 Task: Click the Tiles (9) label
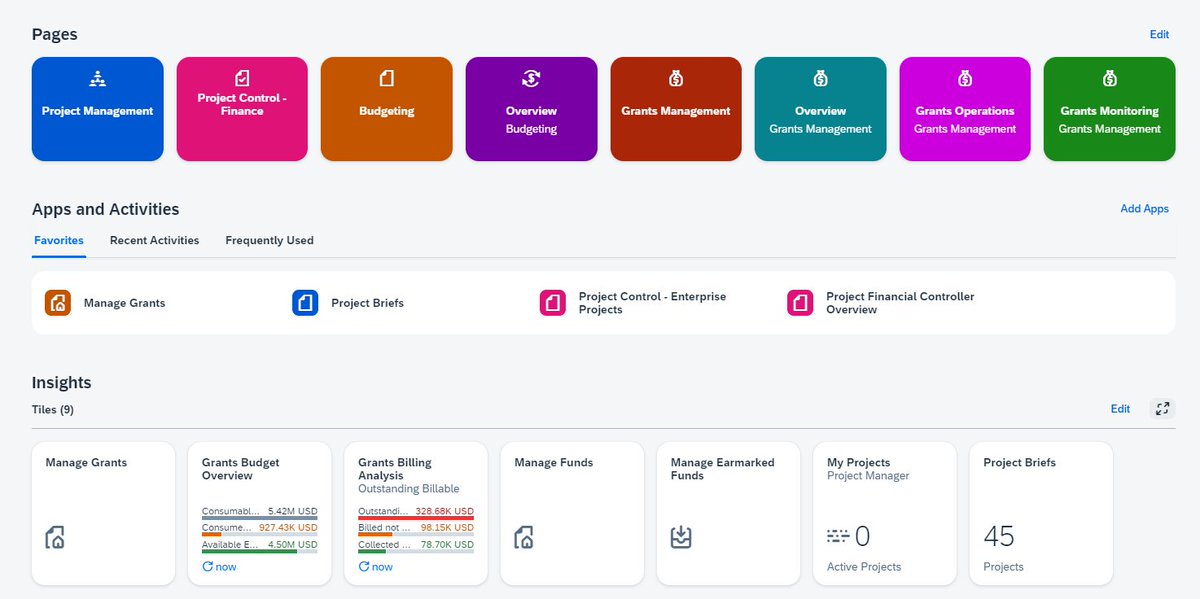click(x=53, y=410)
